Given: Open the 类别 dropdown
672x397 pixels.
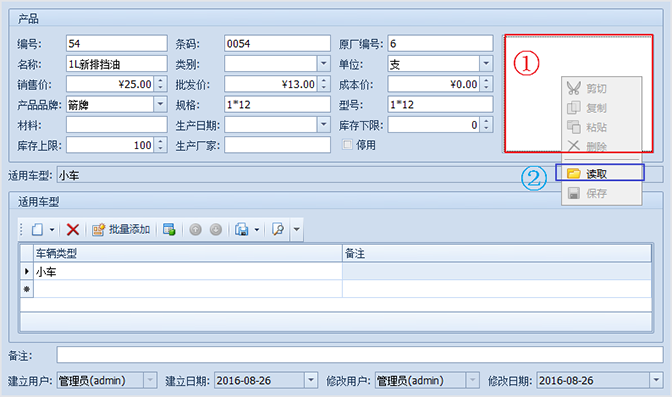Looking at the screenshot, I should (324, 64).
